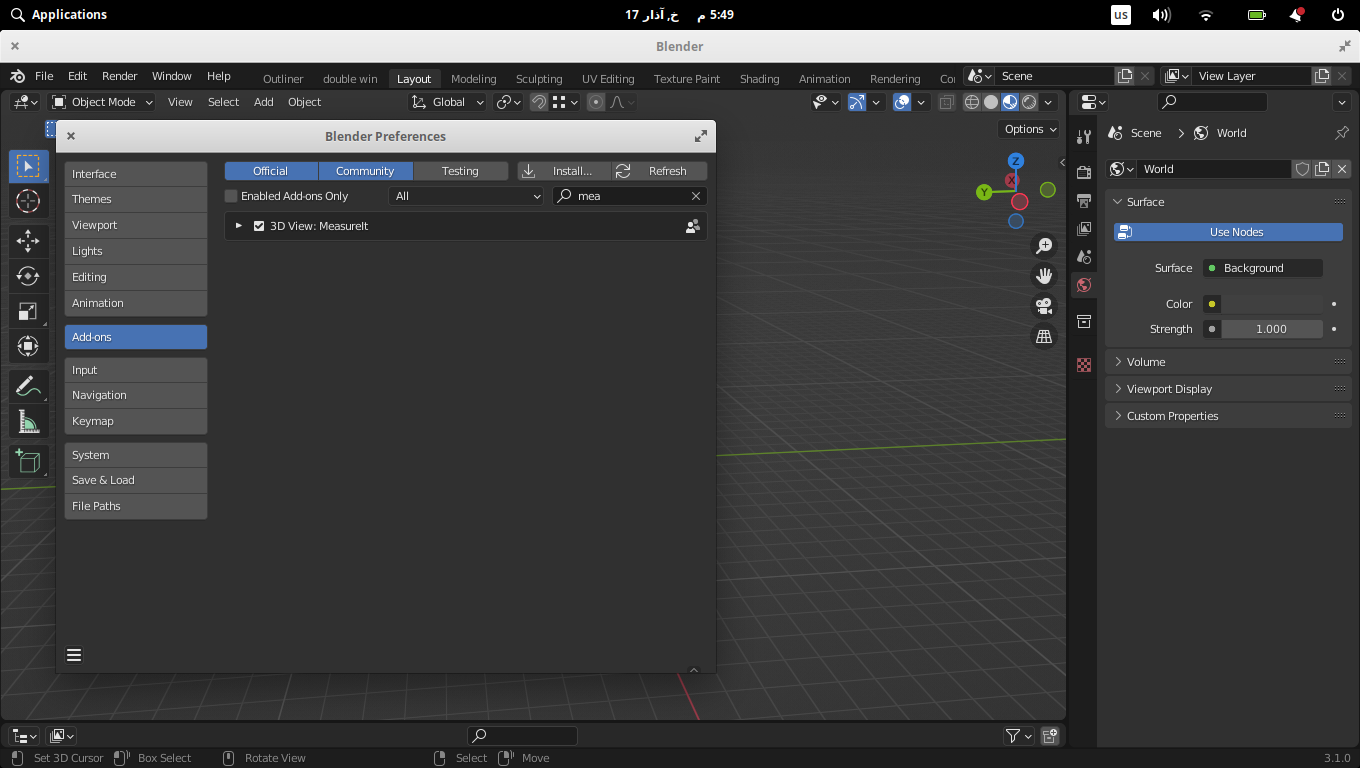This screenshot has height=768, width=1360.
Task: Open Collection properties tab (archive box icon)
Action: point(1084,321)
